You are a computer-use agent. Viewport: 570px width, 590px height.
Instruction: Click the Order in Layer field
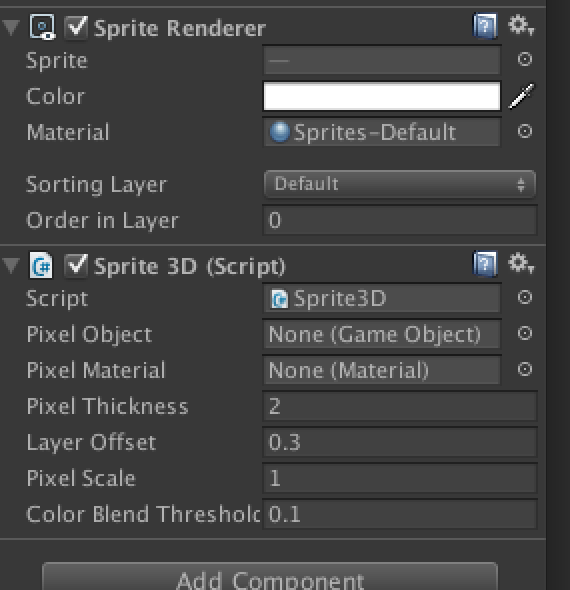point(400,220)
